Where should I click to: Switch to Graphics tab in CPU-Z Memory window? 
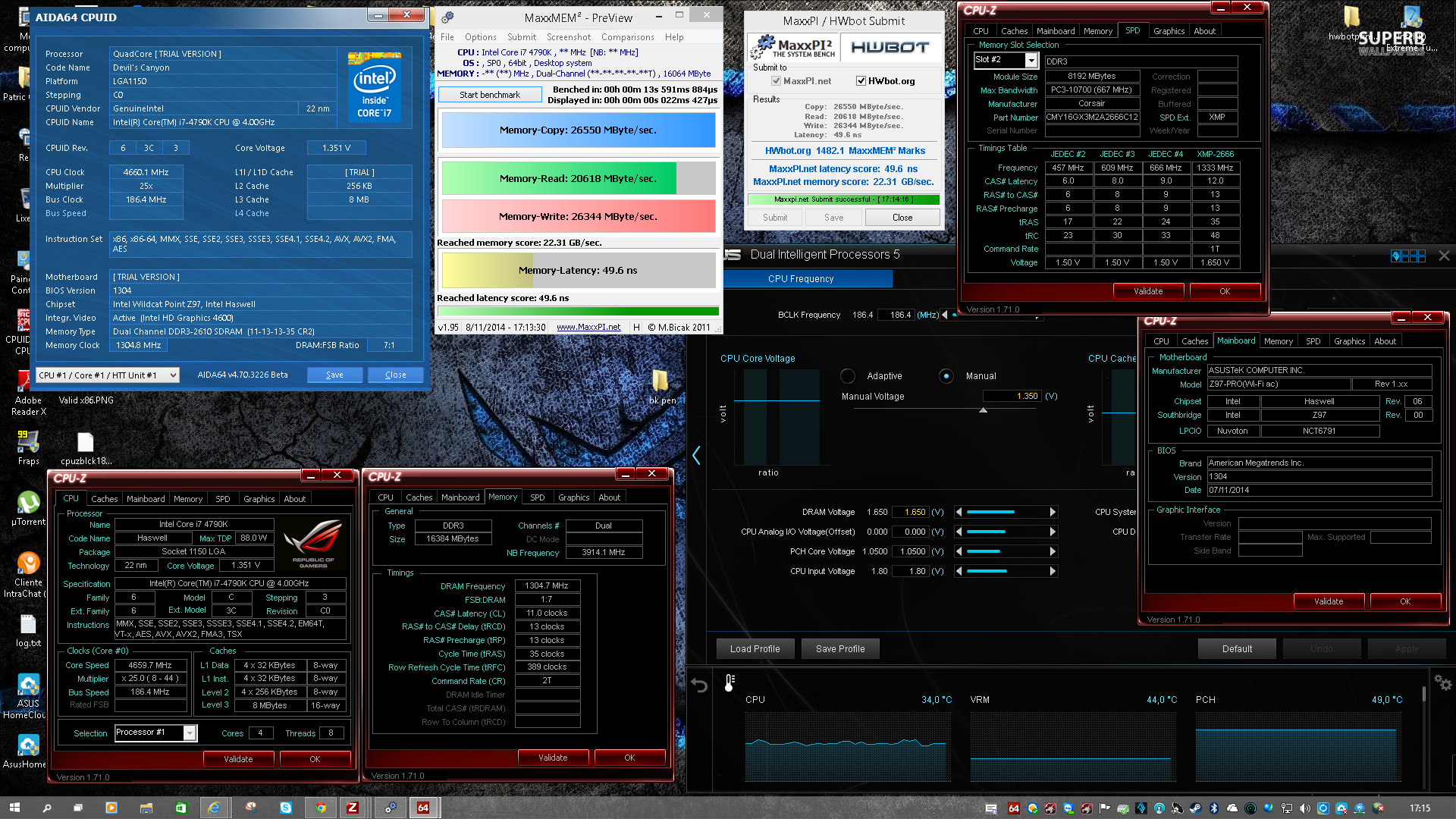pyautogui.click(x=573, y=497)
